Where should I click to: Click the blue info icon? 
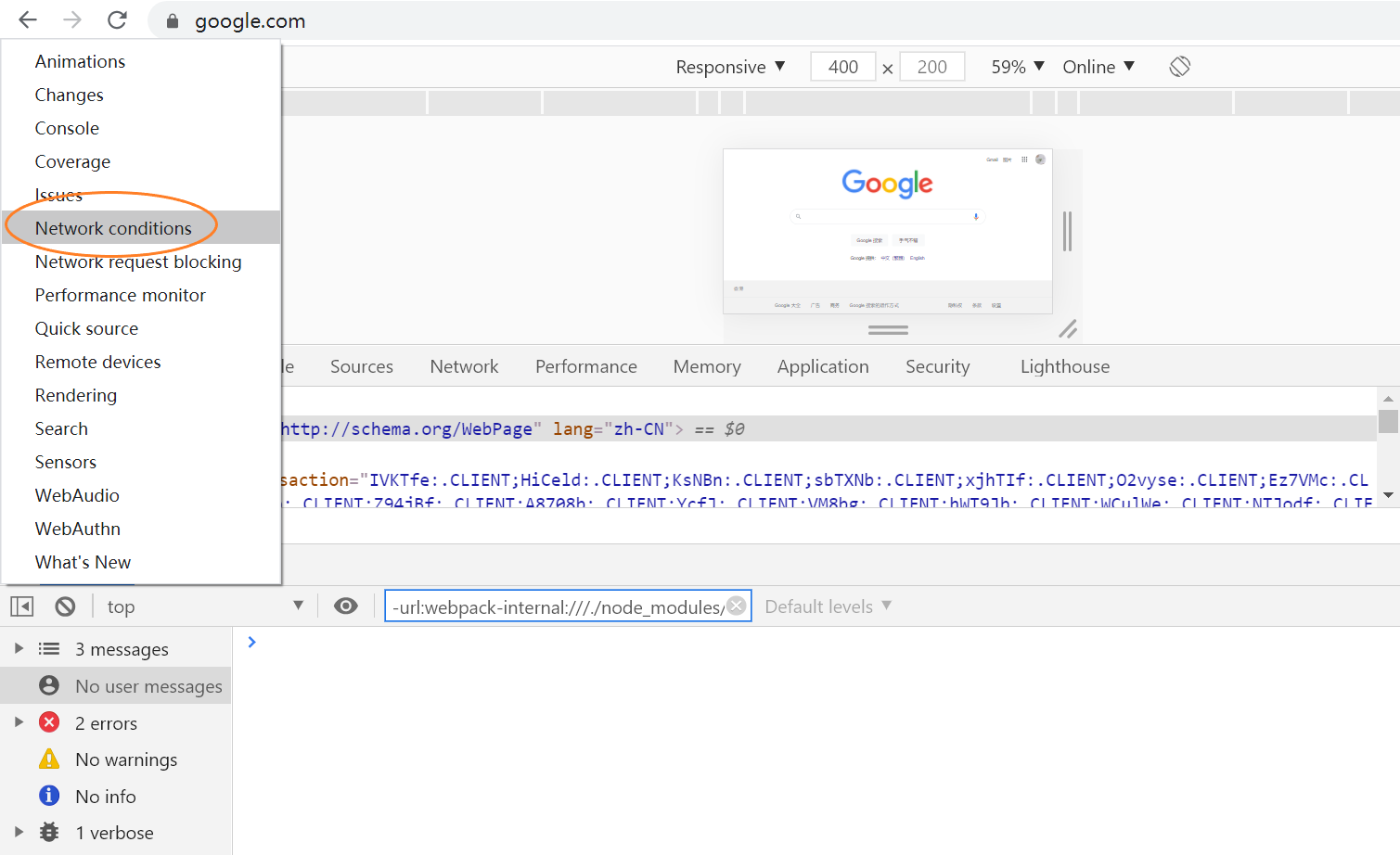[49, 796]
